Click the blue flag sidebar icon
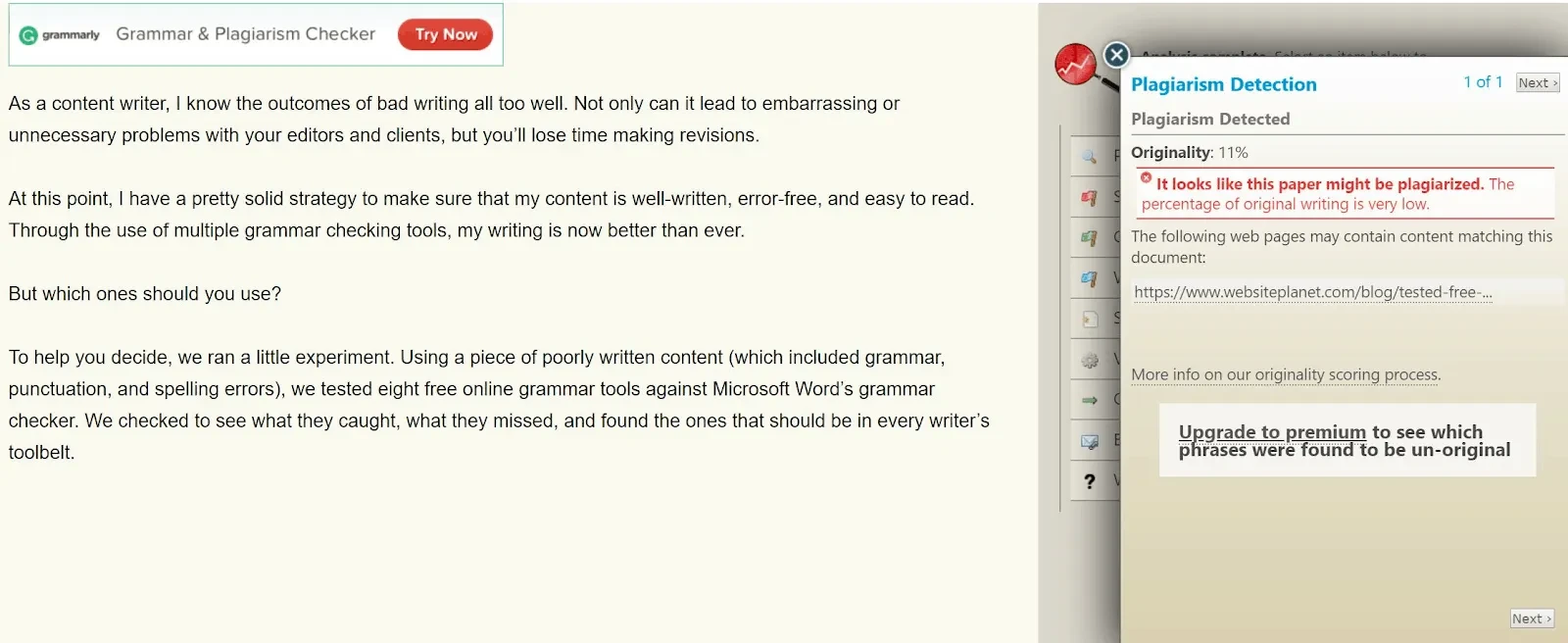Image resolution: width=1568 pixels, height=643 pixels. [x=1089, y=278]
